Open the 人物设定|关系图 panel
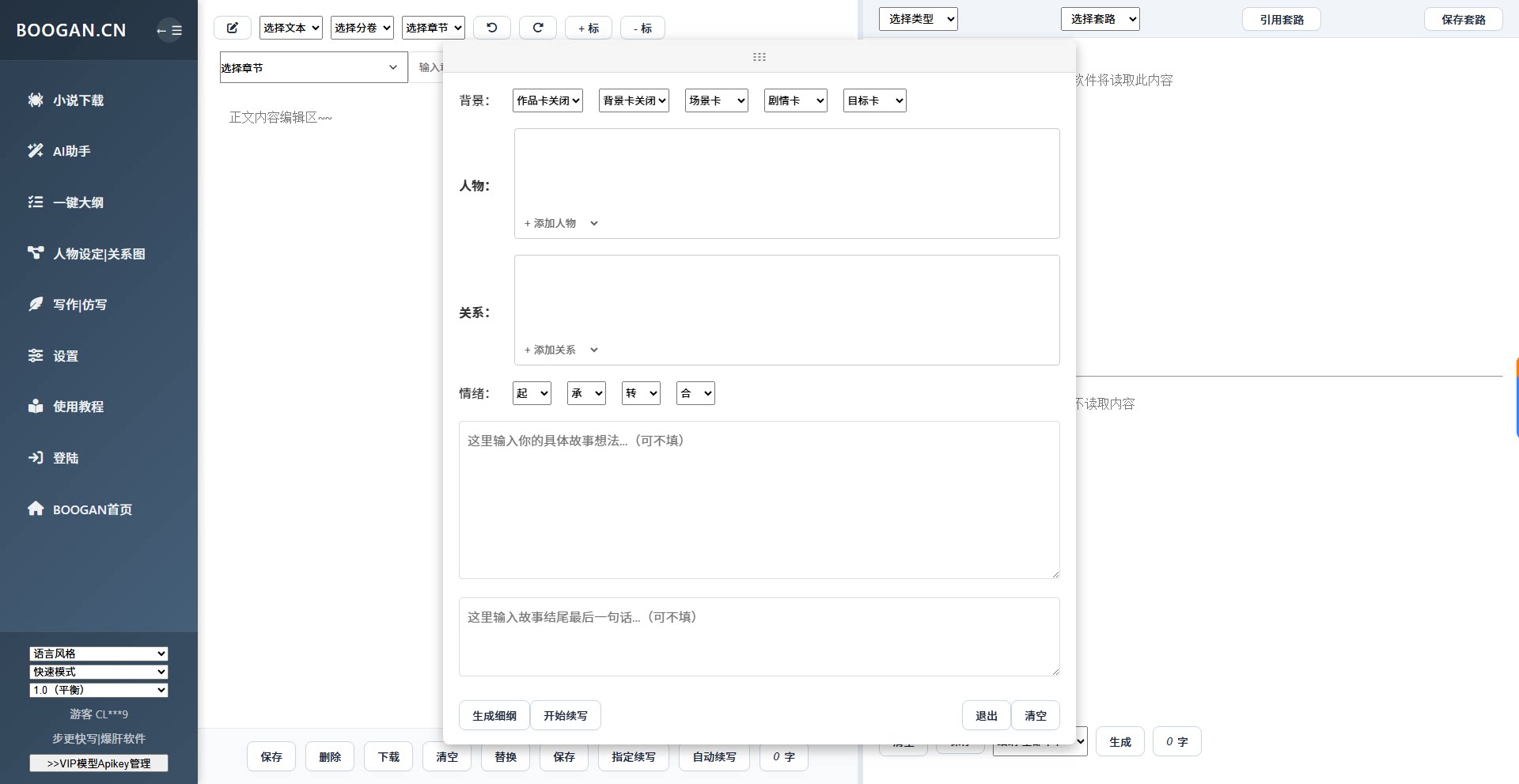1519x784 pixels. 97,253
